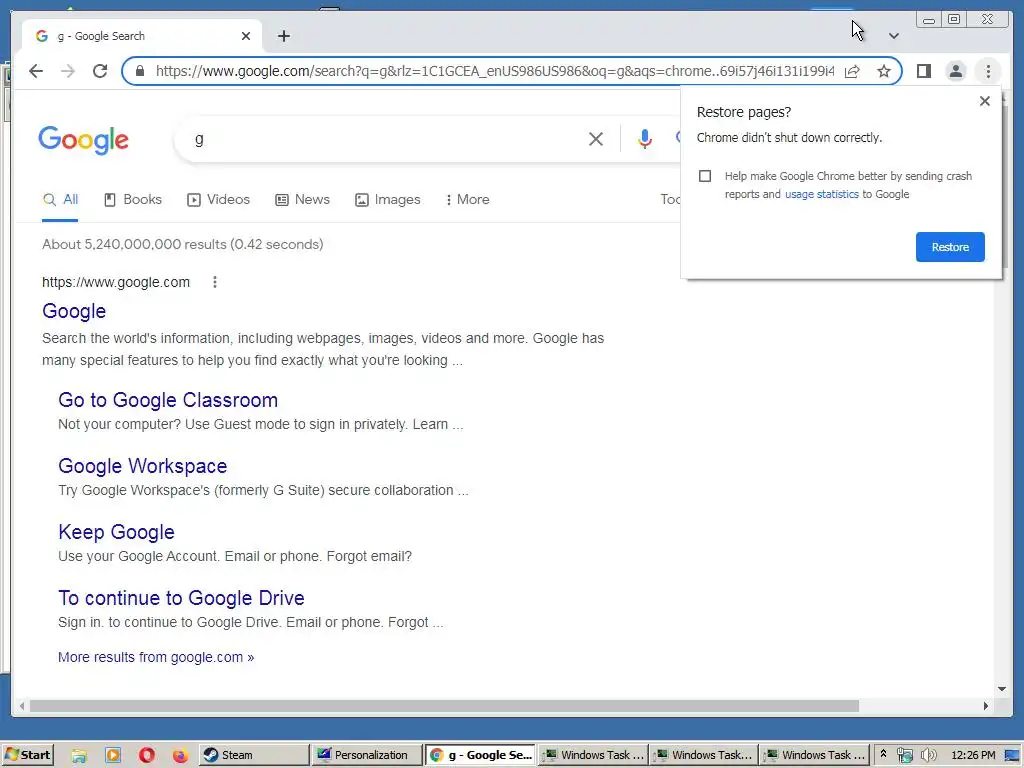1024x768 pixels.
Task: Open the three-dot options beside google.com result
Action: click(215, 282)
